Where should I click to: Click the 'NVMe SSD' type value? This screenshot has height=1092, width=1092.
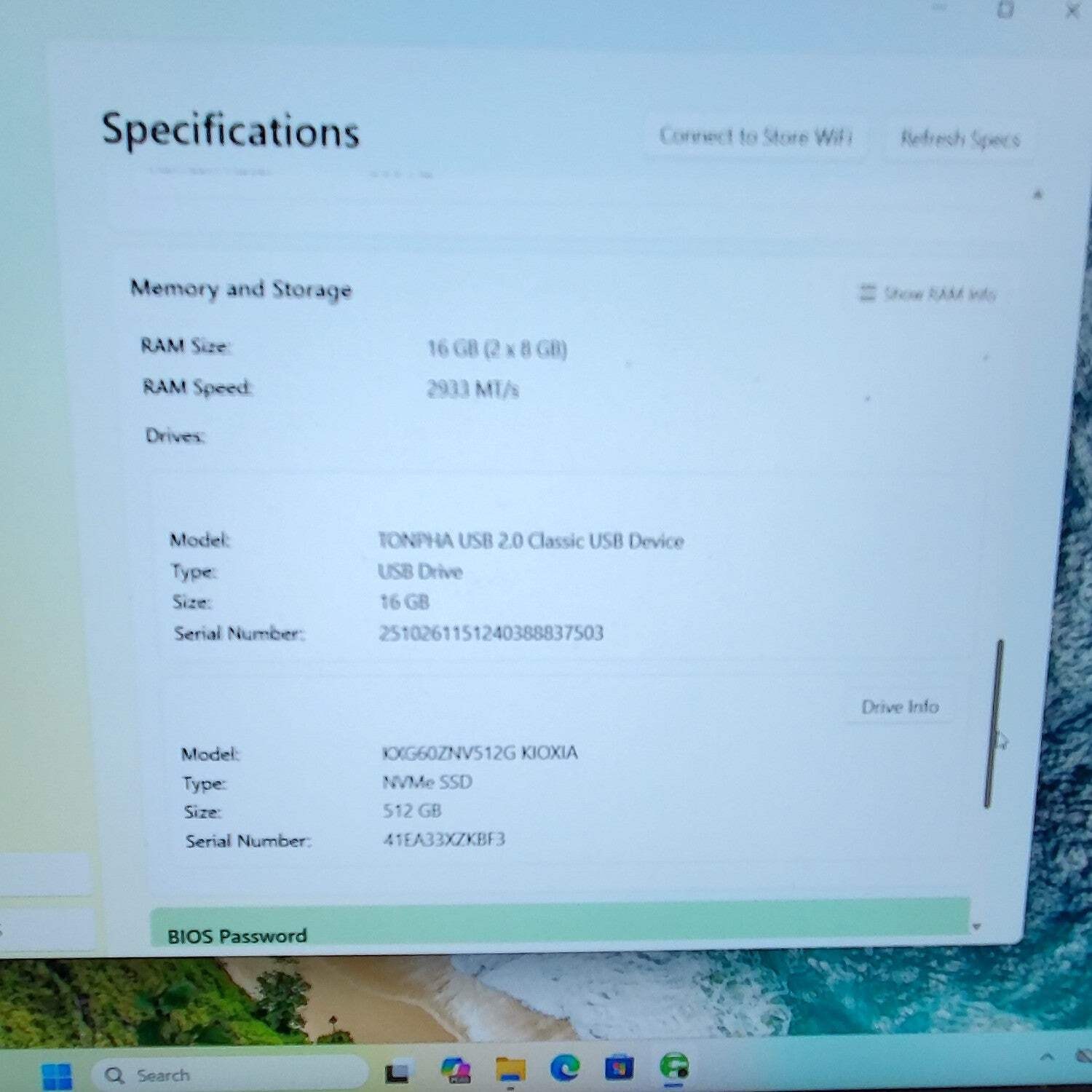427,783
